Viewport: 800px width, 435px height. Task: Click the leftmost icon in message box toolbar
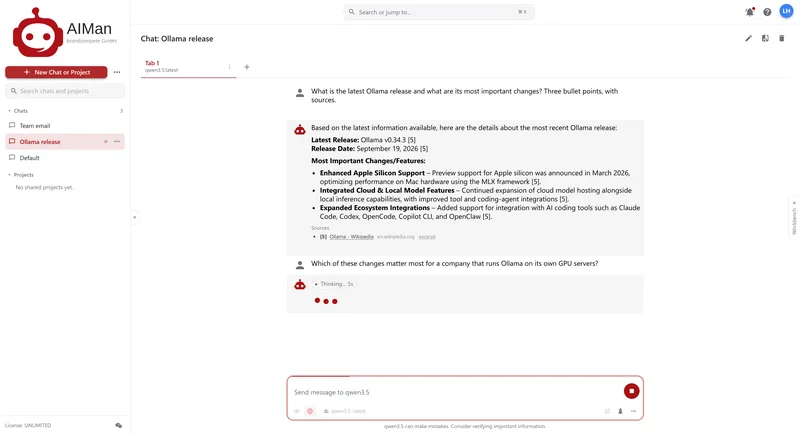click(297, 411)
